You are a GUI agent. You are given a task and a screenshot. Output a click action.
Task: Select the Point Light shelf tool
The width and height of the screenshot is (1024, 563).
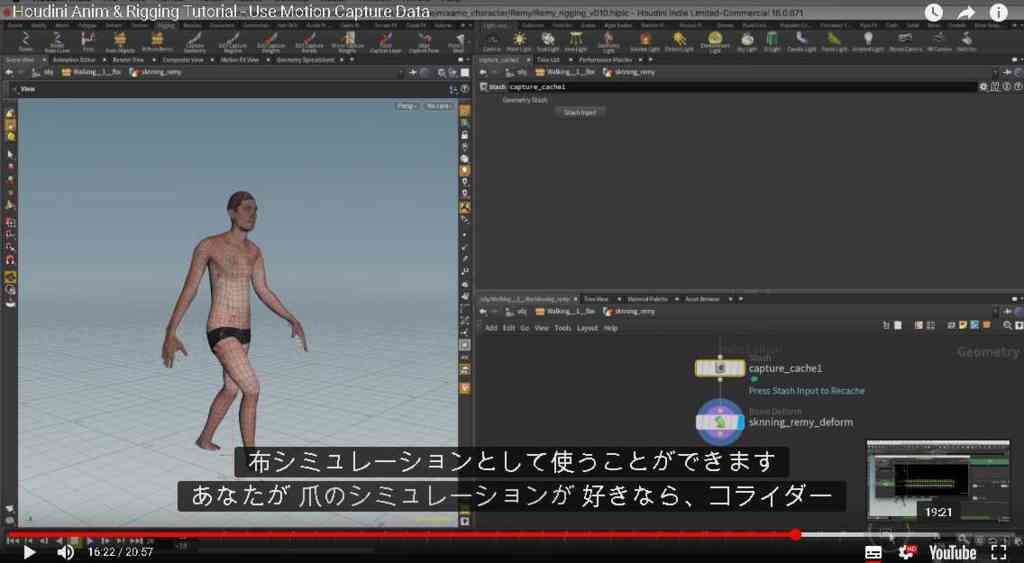(519, 42)
